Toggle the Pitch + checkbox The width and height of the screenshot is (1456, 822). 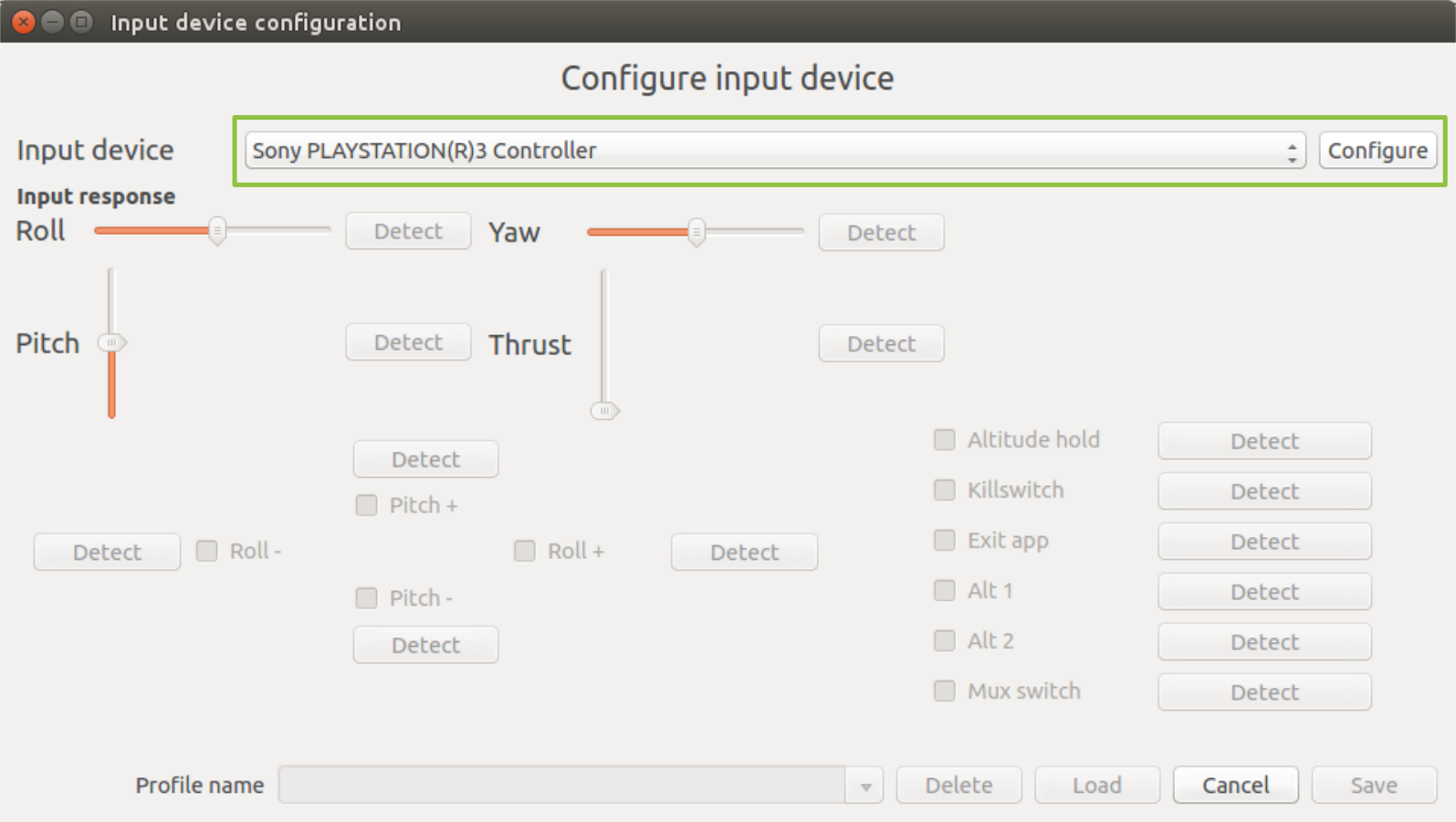coord(366,504)
